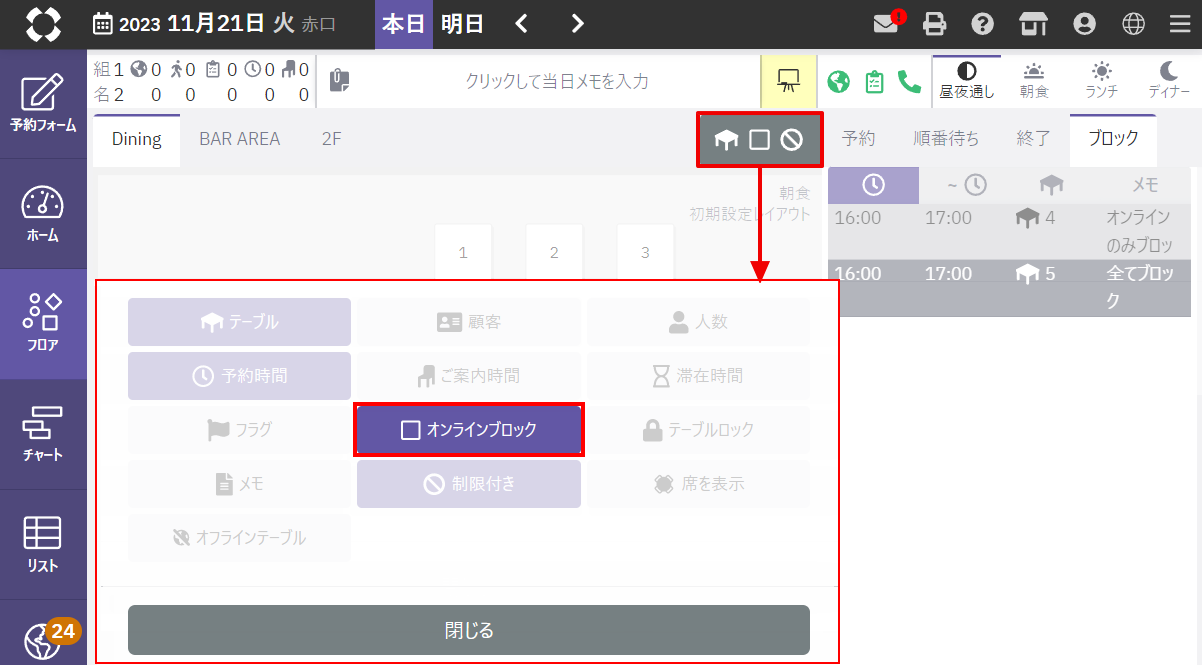Select the 順番待ち tab

coord(946,139)
